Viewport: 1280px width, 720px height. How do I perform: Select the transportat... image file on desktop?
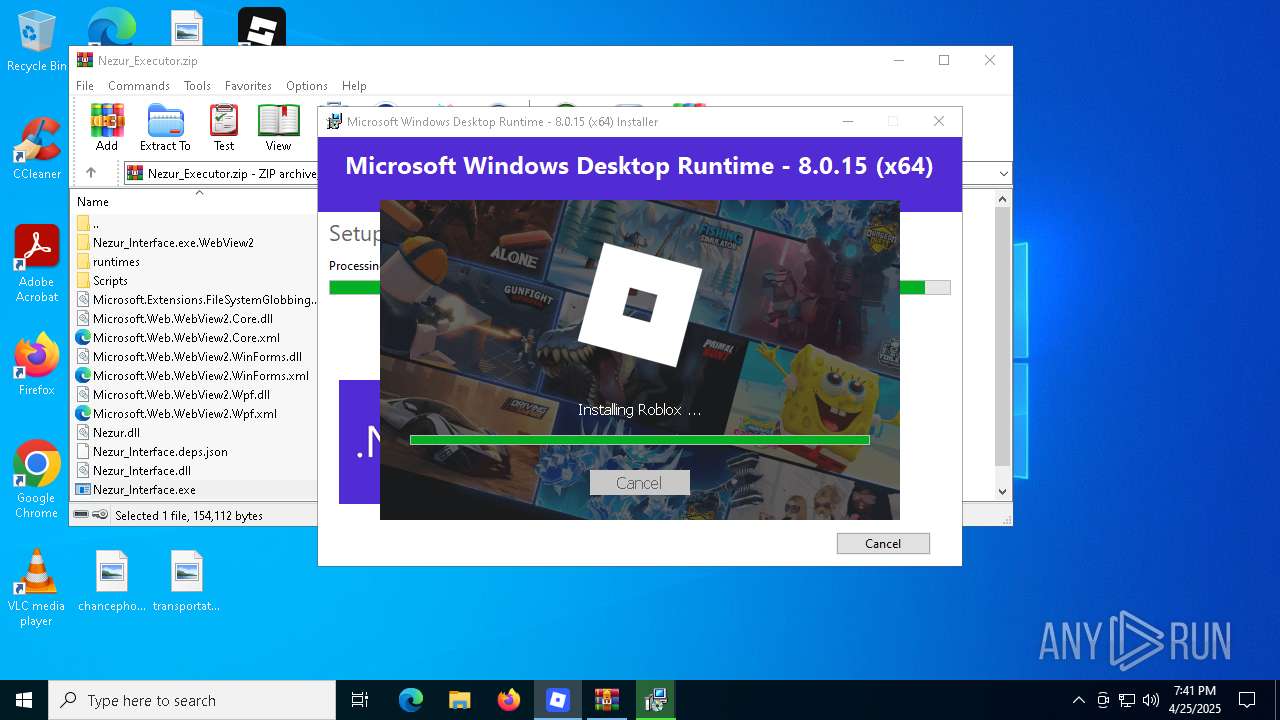tap(186, 581)
